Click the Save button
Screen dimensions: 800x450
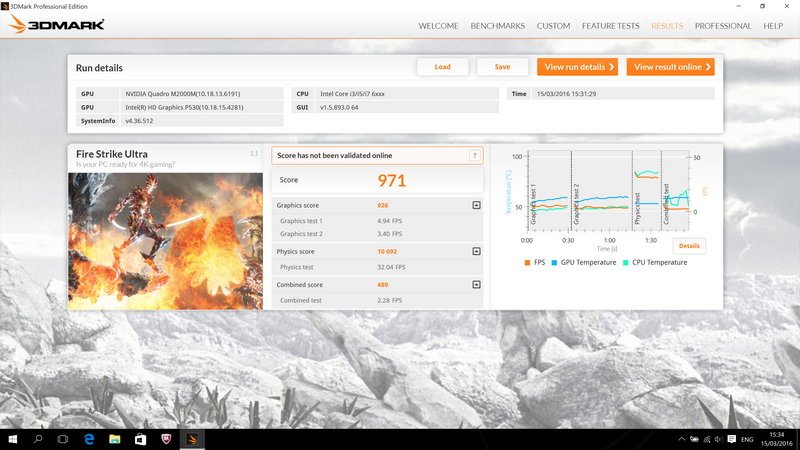click(x=502, y=67)
